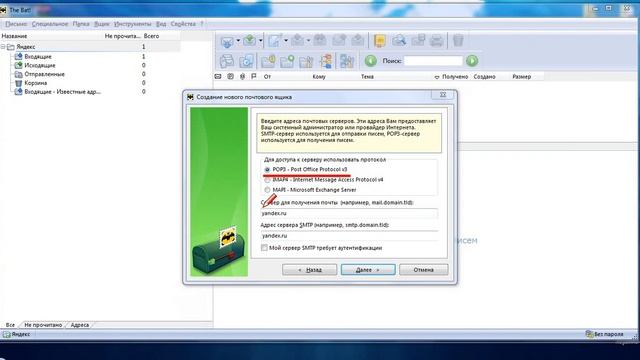The image size is (640, 360).
Task: Switch to the Все tab
Action: point(10,325)
